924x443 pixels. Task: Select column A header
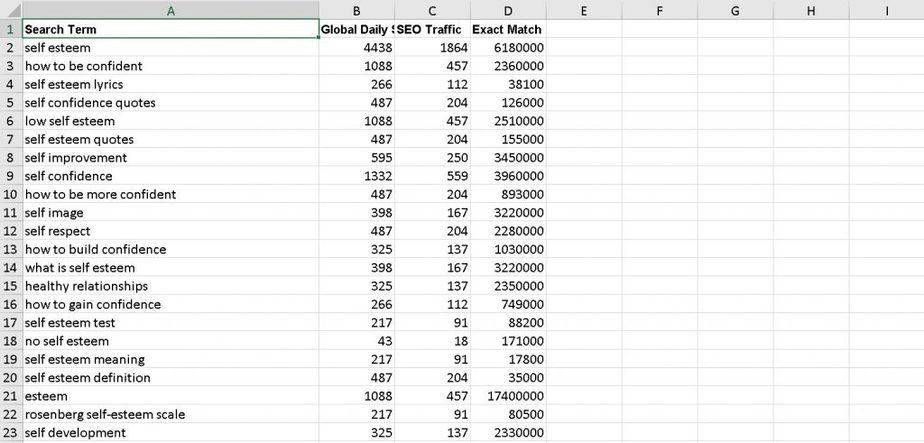(x=170, y=10)
